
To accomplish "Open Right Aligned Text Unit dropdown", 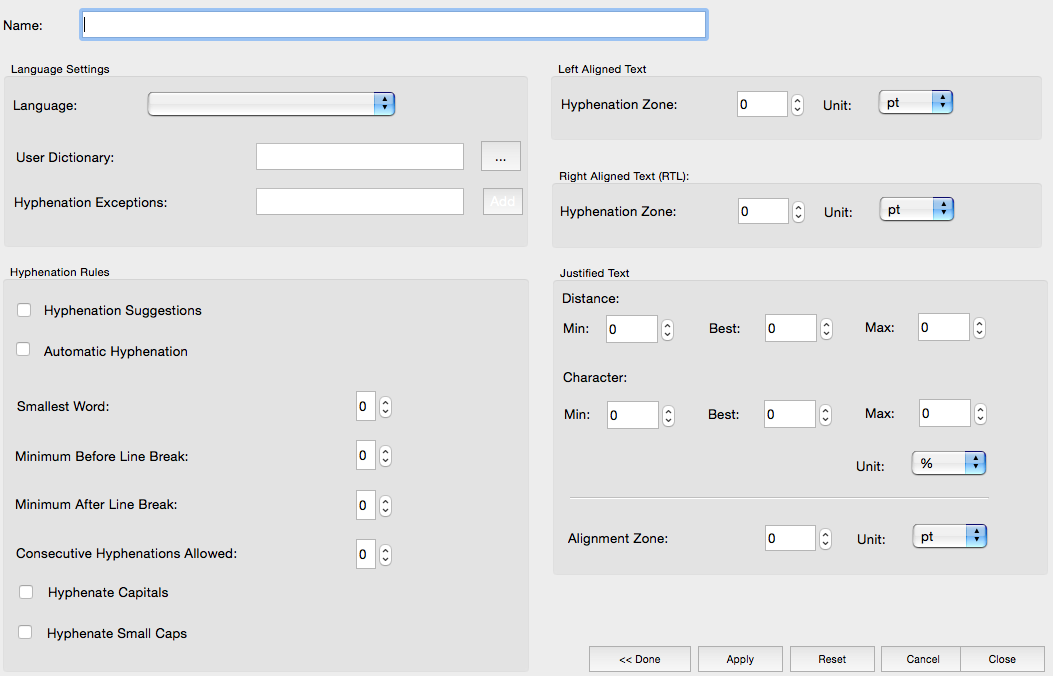I will point(915,210).
